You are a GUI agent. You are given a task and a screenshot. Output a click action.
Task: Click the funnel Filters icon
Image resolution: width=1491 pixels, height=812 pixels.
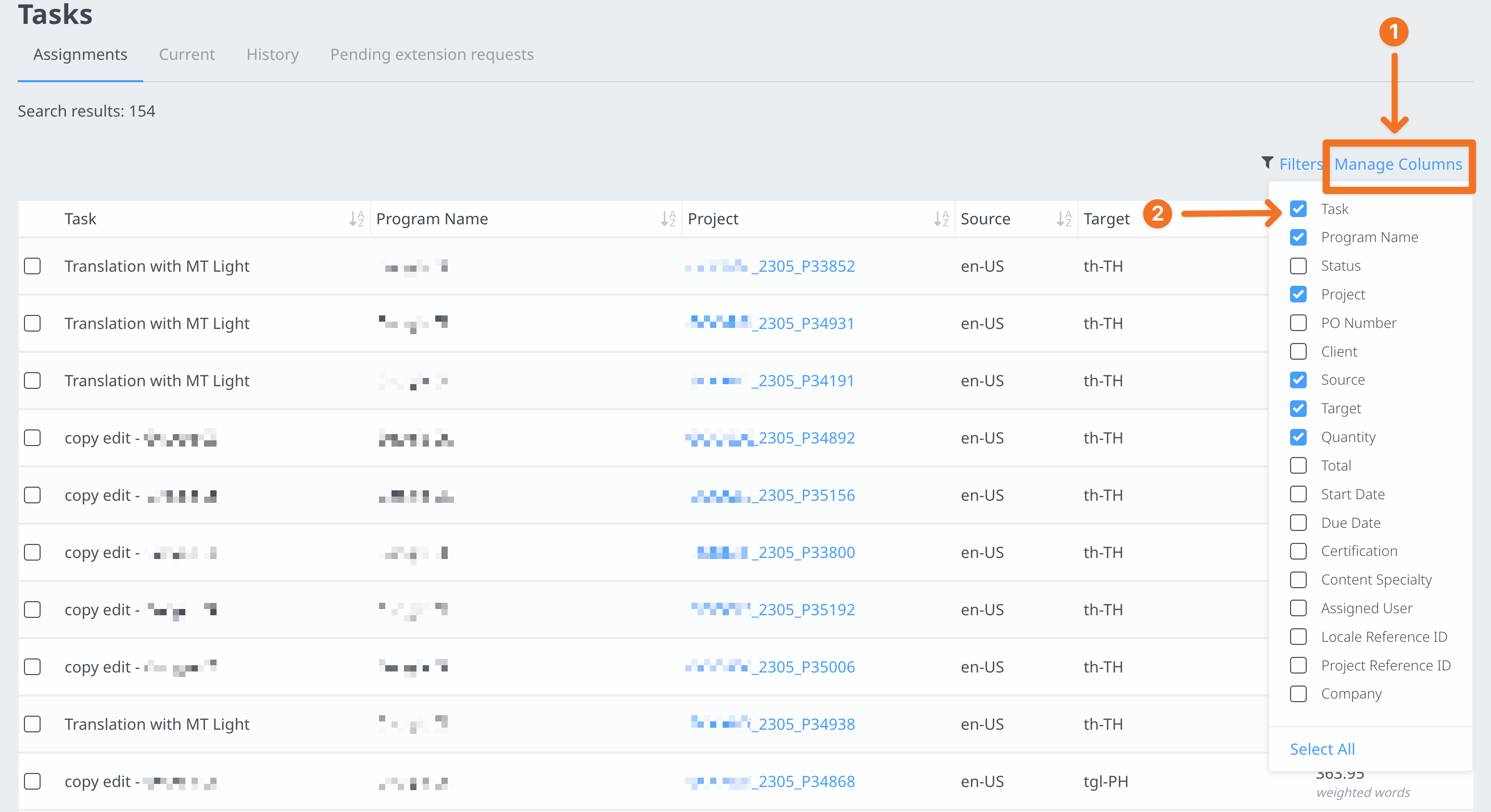coord(1267,162)
